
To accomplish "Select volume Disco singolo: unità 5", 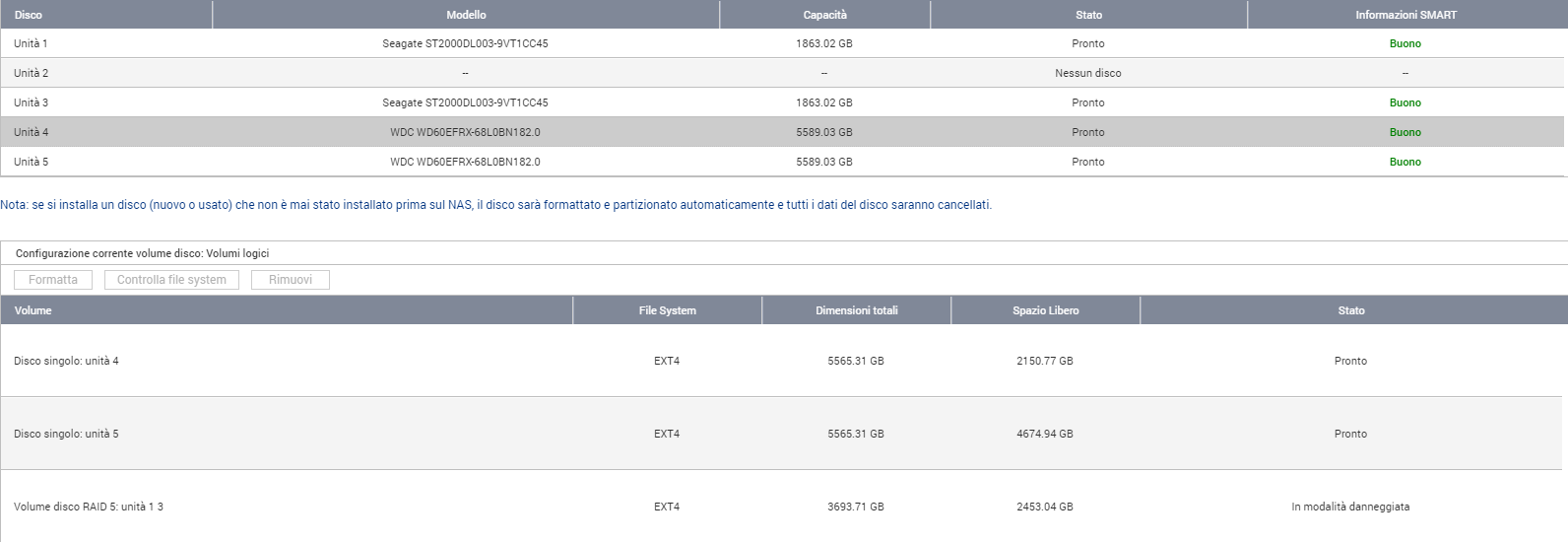I will pyautogui.click(x=66, y=434).
